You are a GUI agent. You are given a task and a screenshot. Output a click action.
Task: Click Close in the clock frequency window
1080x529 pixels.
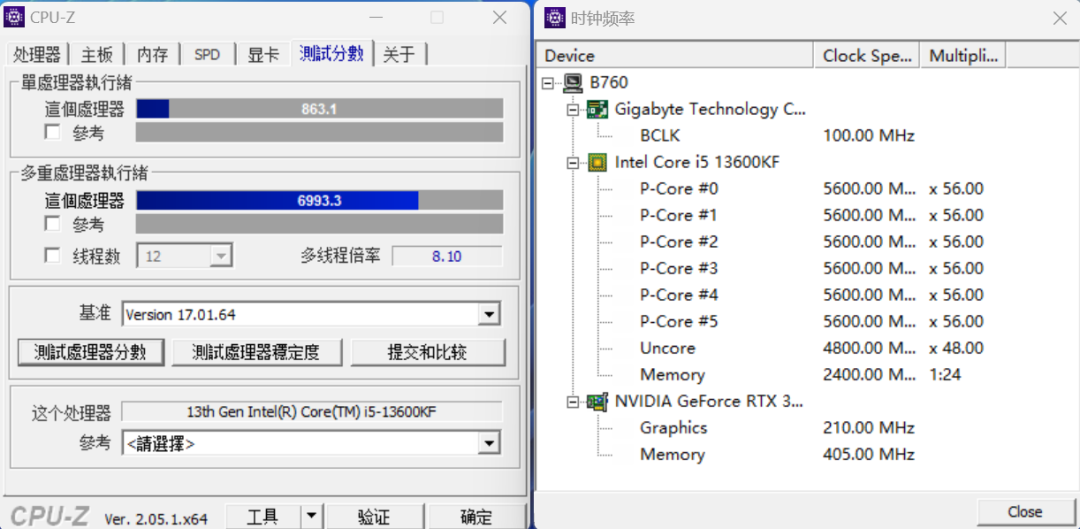pyautogui.click(x=1025, y=512)
